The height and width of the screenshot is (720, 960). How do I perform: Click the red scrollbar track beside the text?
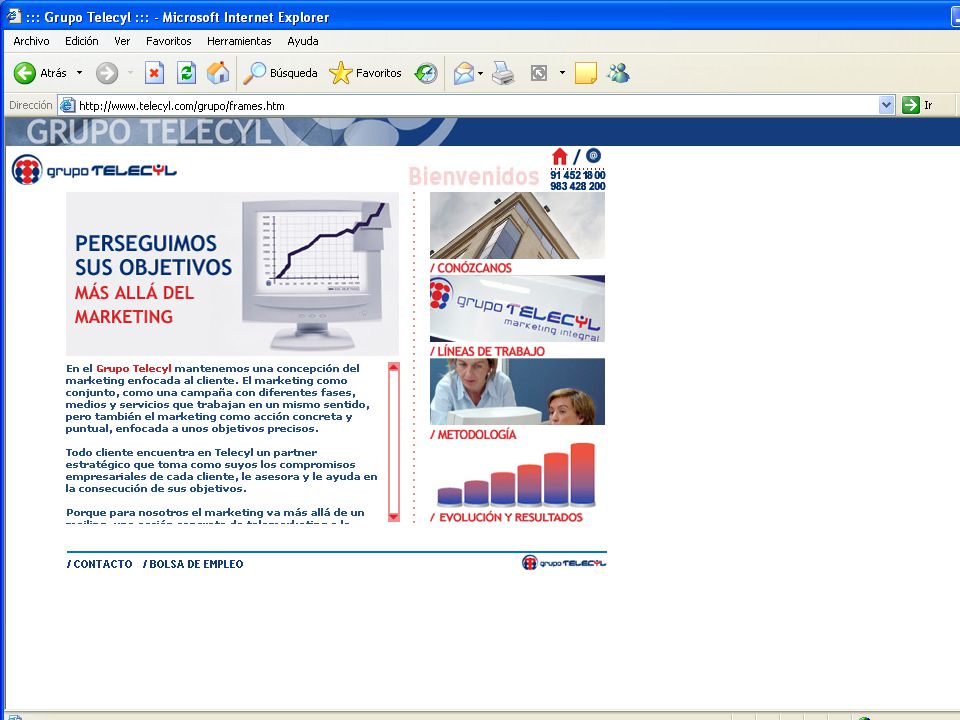tap(394, 442)
